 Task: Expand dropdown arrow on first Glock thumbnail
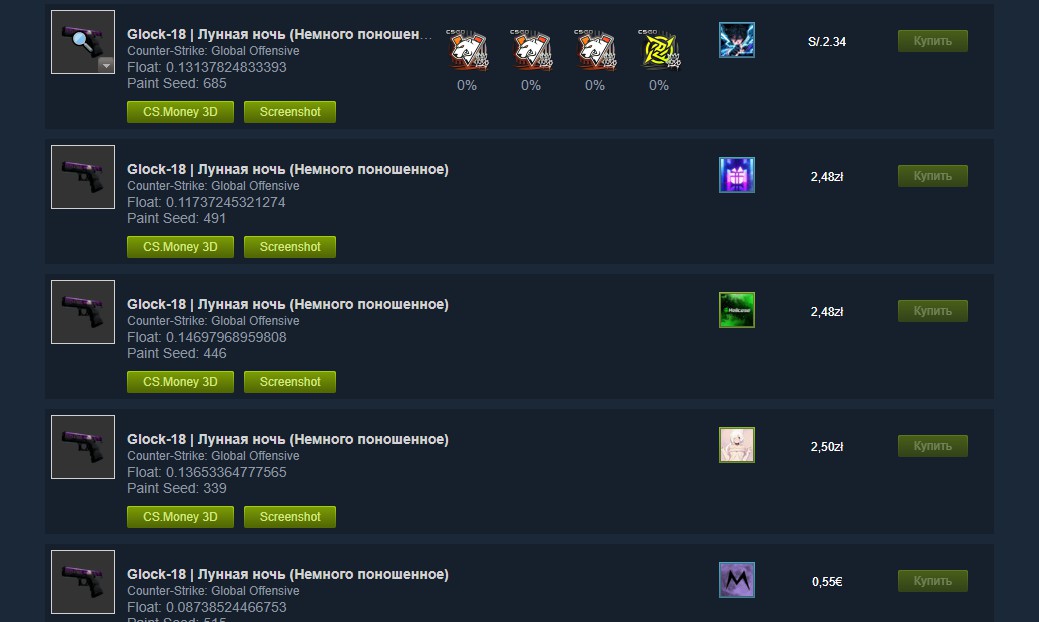(x=106, y=65)
